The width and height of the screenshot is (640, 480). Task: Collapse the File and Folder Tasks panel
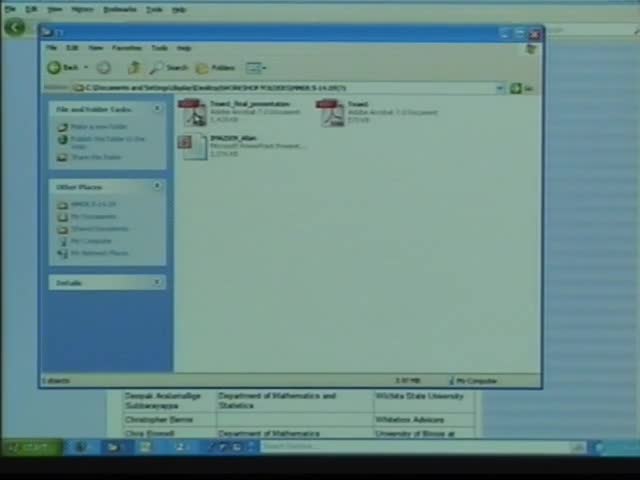coord(157,109)
